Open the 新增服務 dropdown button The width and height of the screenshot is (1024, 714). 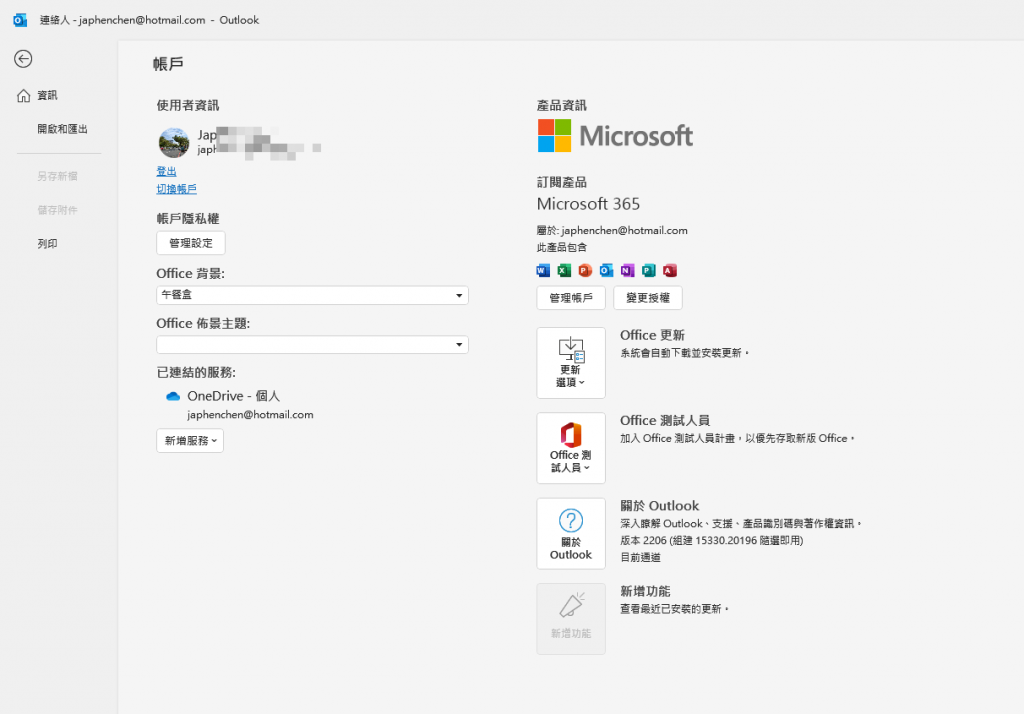[190, 441]
